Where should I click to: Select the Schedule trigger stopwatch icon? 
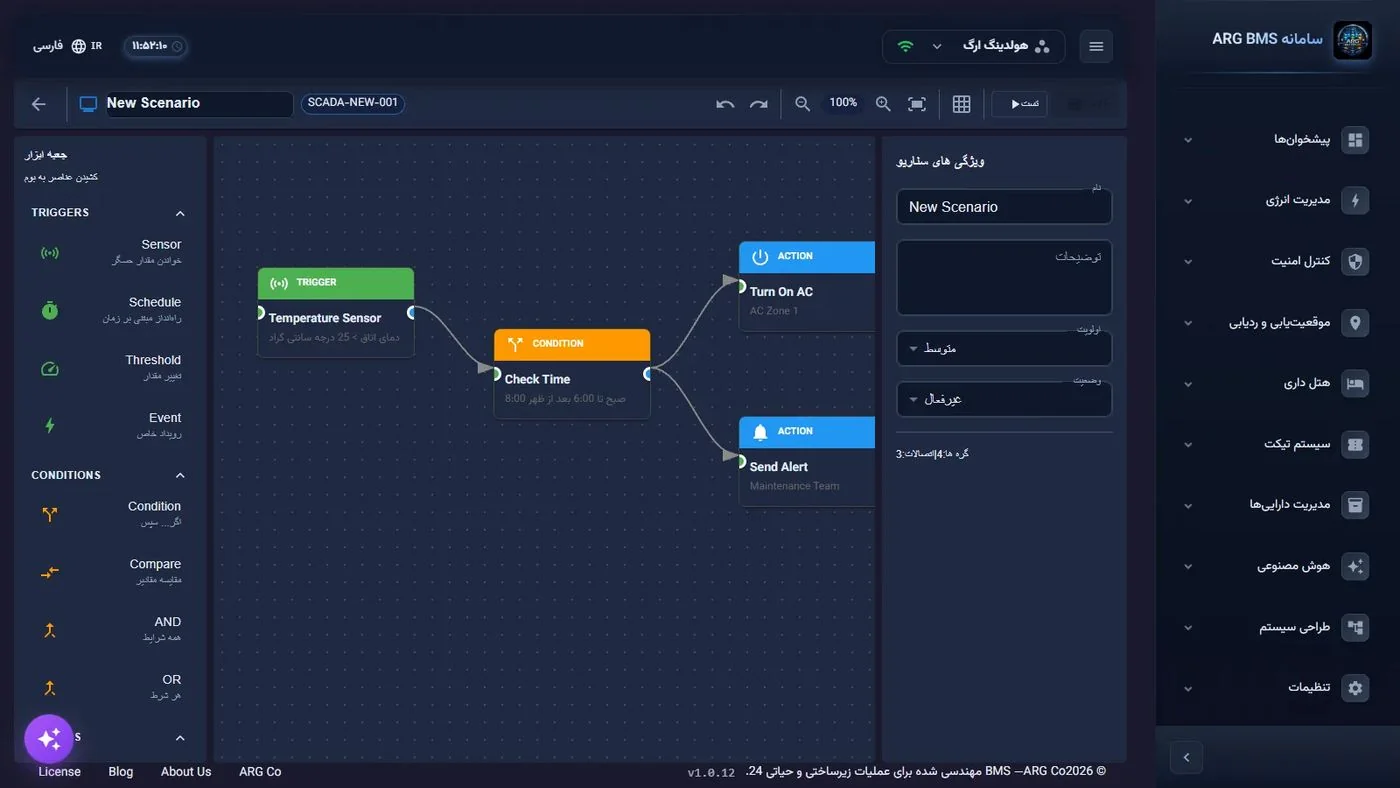pyautogui.click(x=50, y=310)
